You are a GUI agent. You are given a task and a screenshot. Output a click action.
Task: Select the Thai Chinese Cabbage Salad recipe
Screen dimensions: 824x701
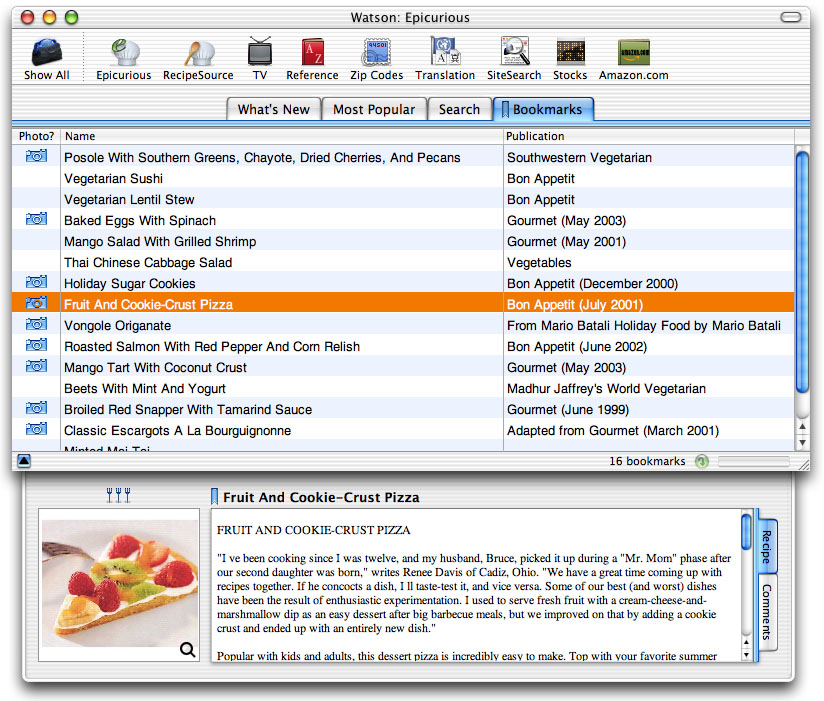click(148, 263)
